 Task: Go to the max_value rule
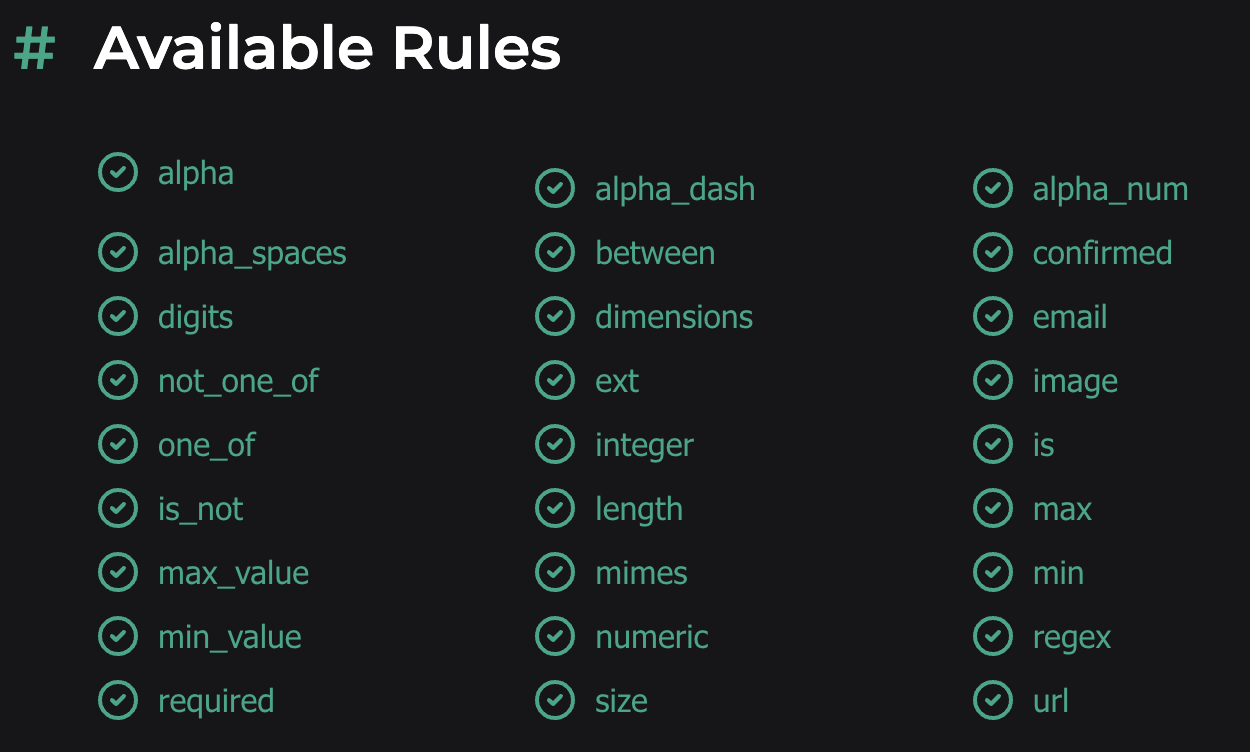pyautogui.click(x=233, y=574)
